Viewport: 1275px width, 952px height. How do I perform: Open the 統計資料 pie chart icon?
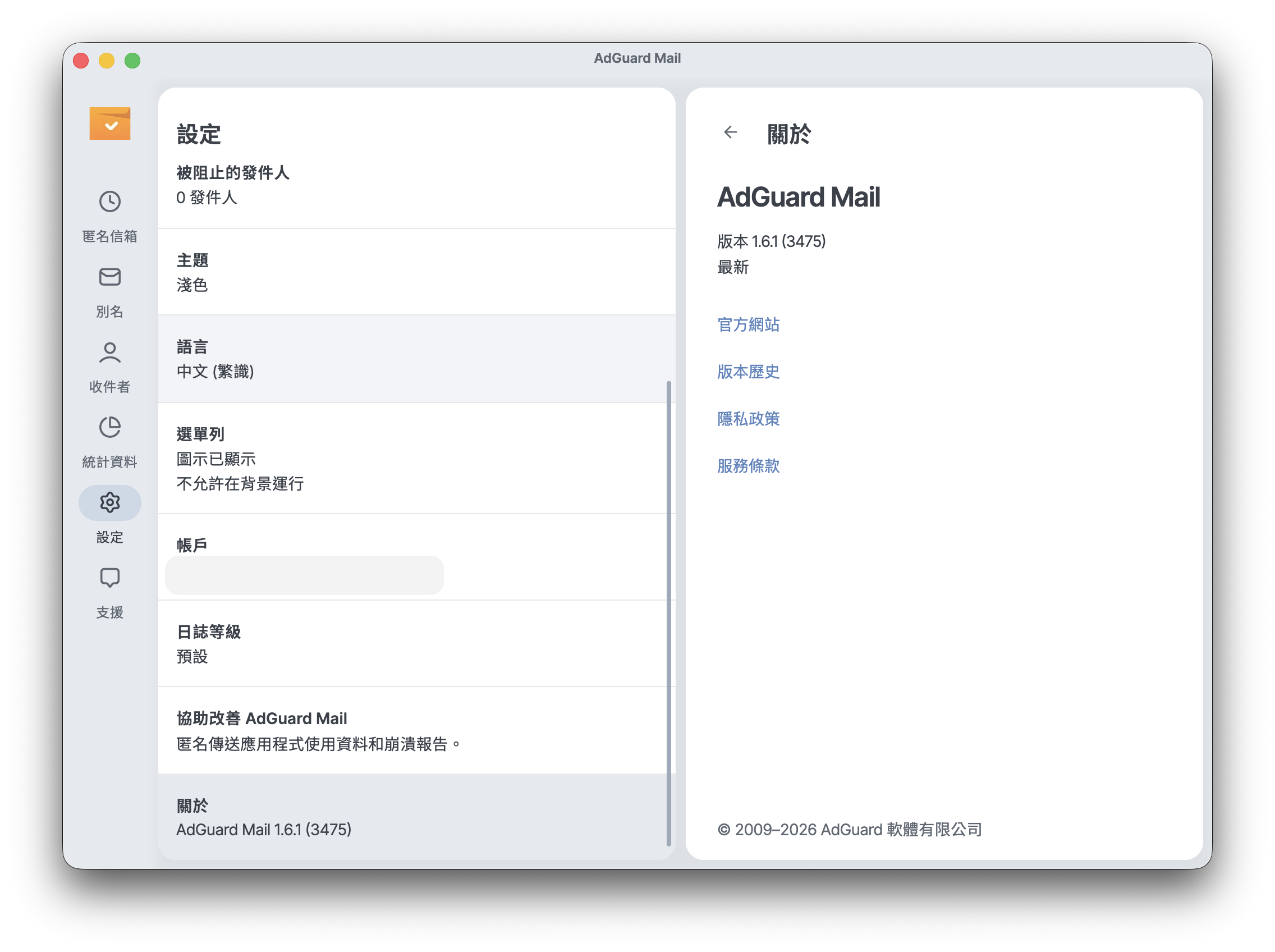(109, 428)
